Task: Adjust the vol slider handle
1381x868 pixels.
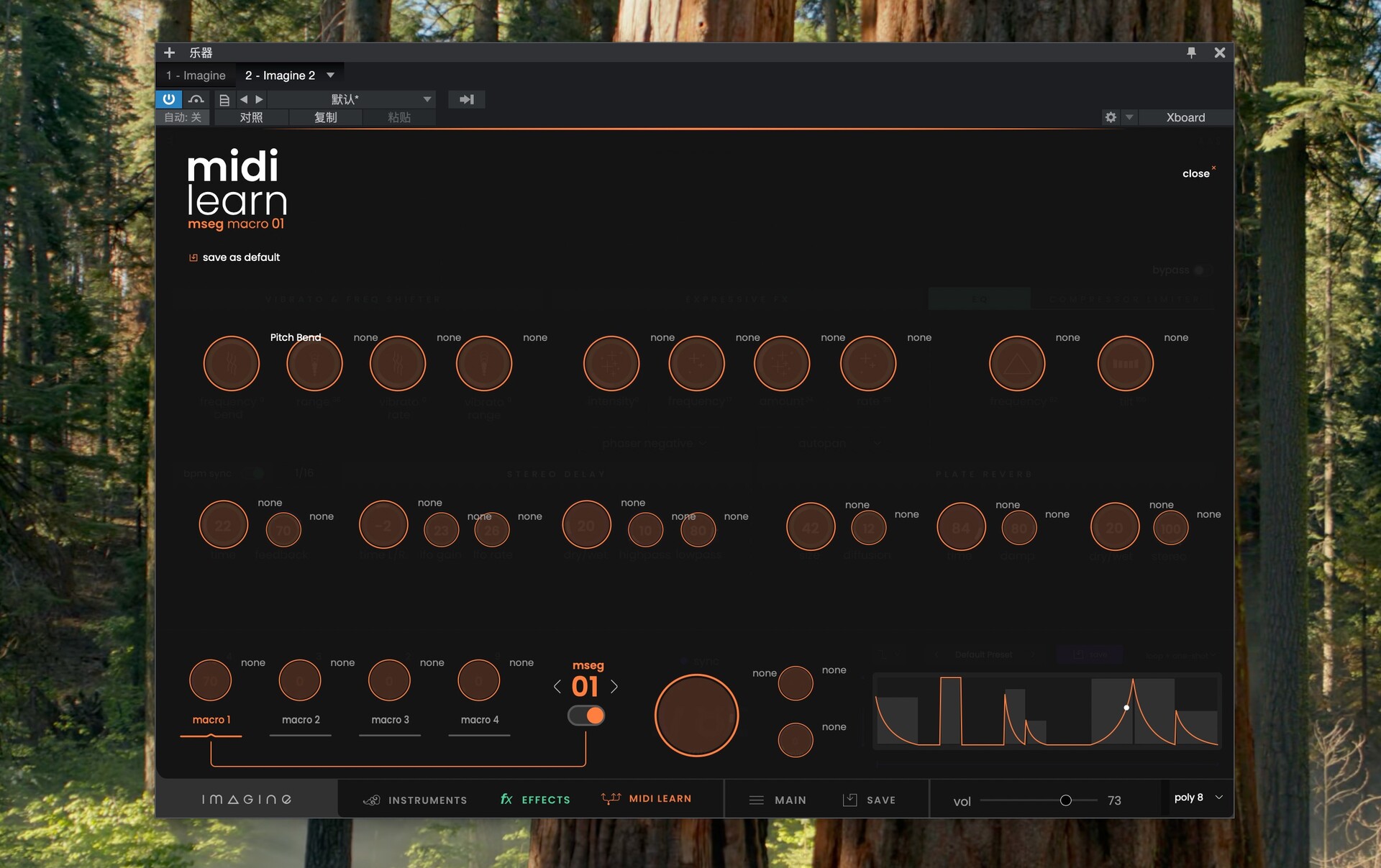Action: click(1066, 800)
